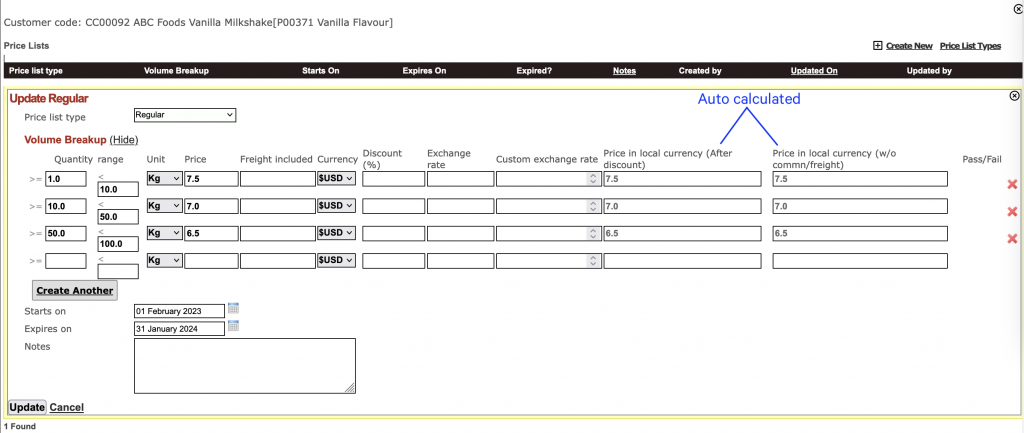
Task: Click into the Notes text area
Action: tap(244, 365)
